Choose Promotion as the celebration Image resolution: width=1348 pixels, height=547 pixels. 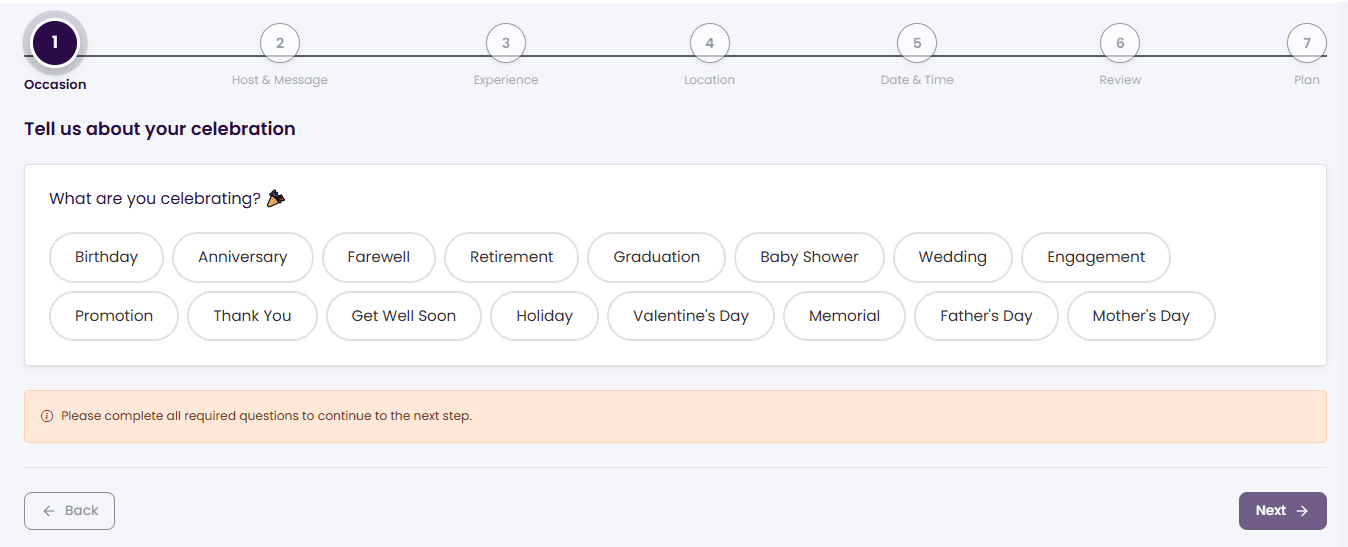tap(114, 316)
